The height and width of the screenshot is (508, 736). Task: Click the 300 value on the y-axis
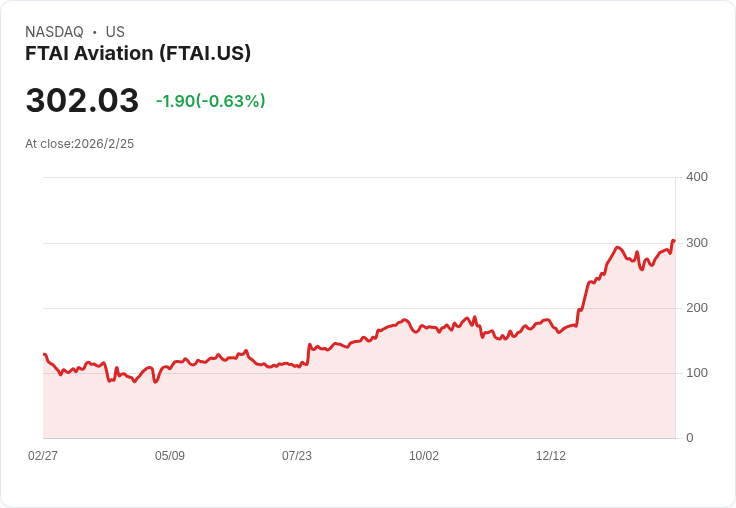coord(697,243)
